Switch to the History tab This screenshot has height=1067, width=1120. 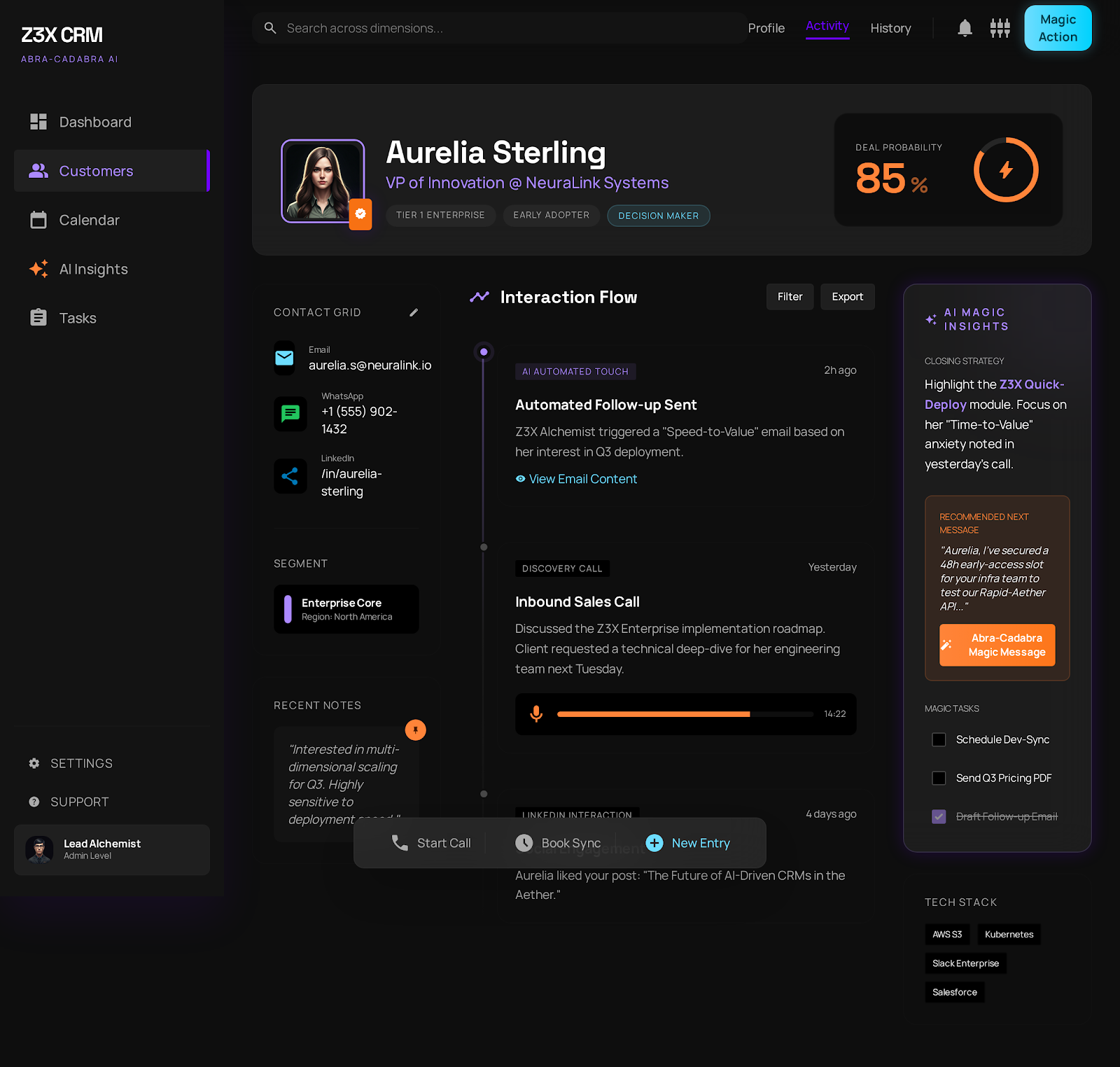click(x=890, y=28)
